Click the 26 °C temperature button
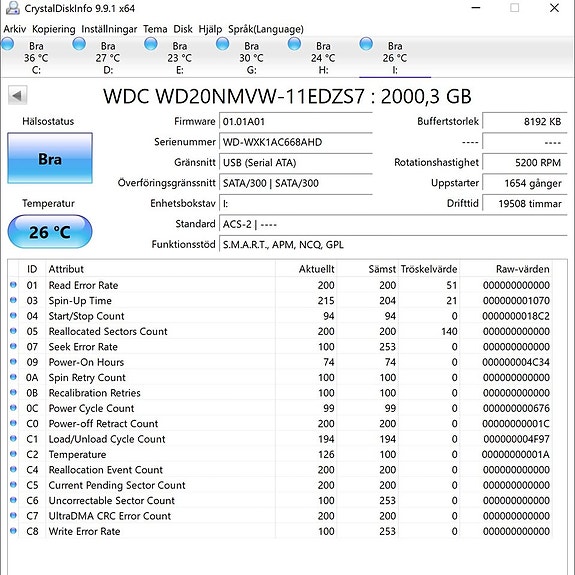Screen dimensions: 575x575 (x=50, y=232)
